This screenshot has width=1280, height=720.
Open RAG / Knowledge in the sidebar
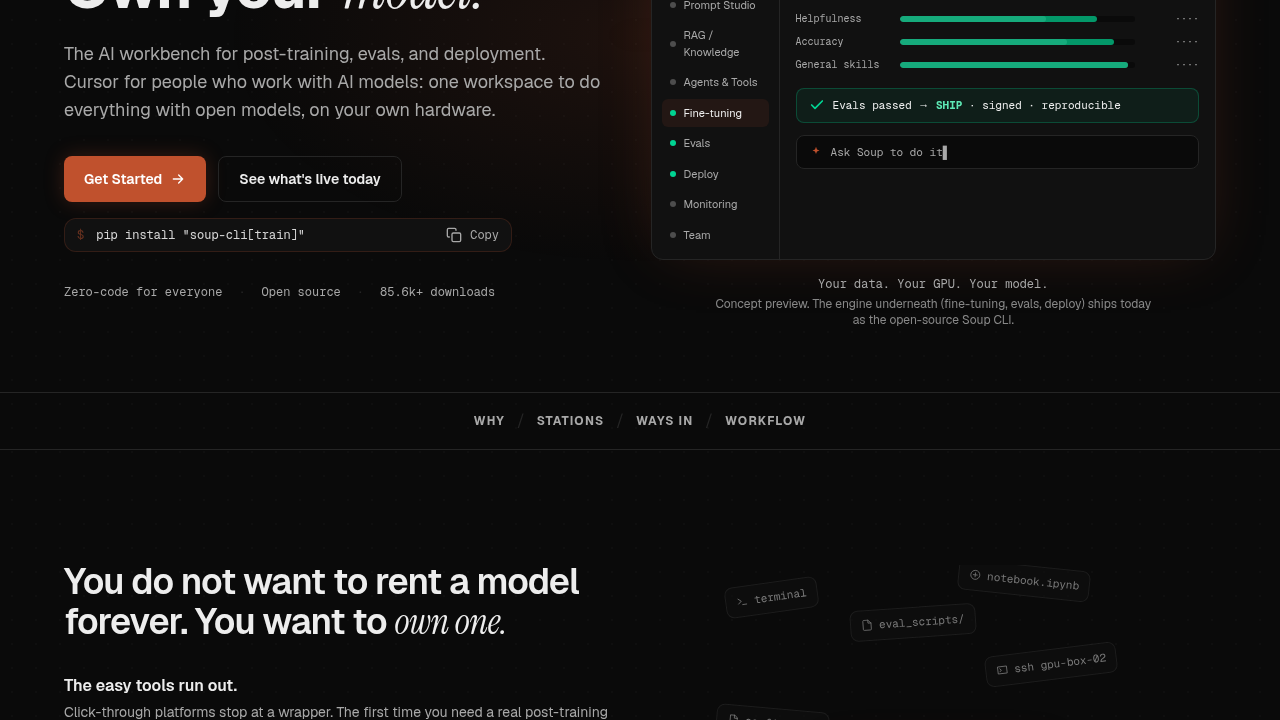pyautogui.click(x=715, y=44)
